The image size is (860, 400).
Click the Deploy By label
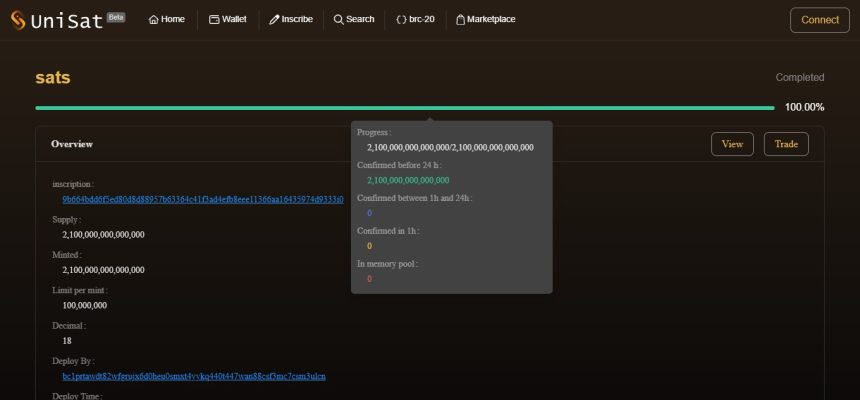(73, 361)
